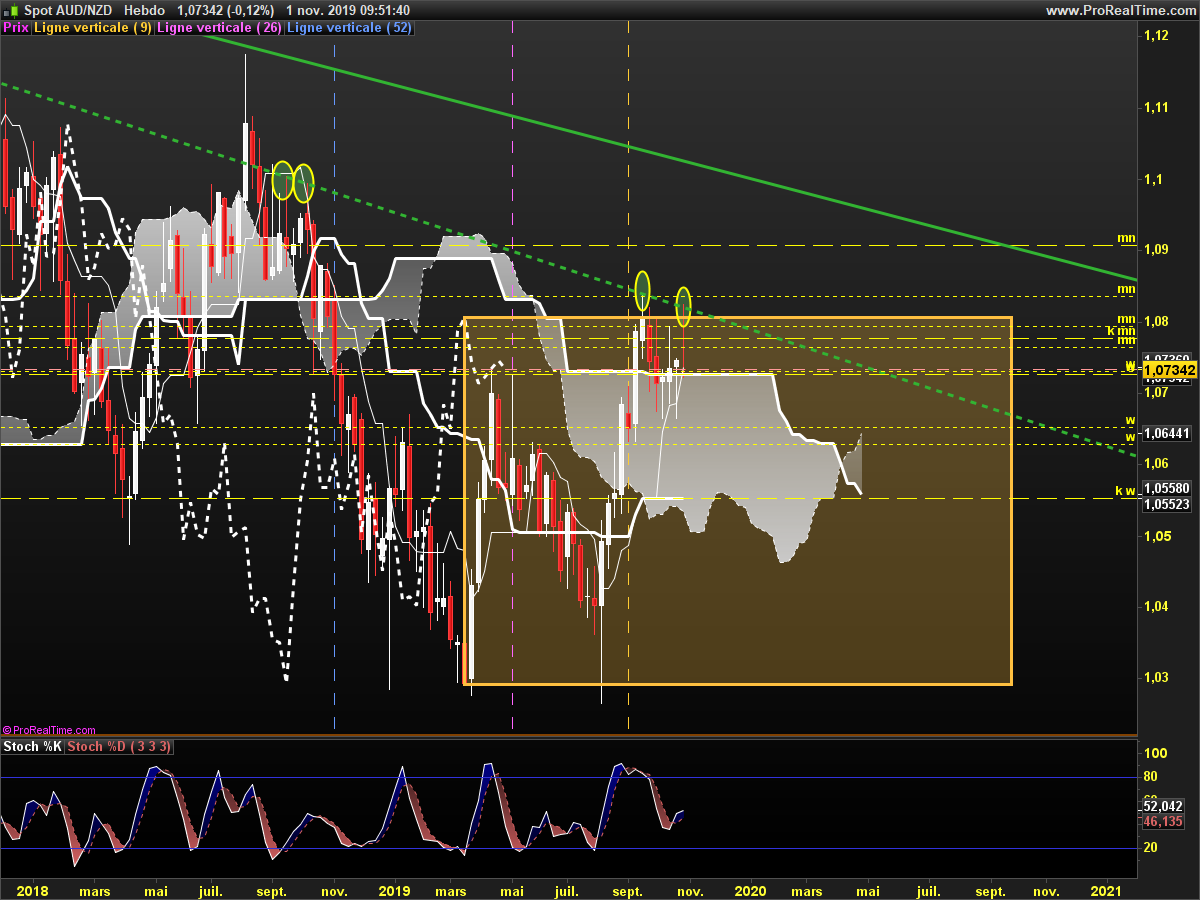Screen dimensions: 1200x900
Task: Click the 'k mn' level label
Action: 1121,330
